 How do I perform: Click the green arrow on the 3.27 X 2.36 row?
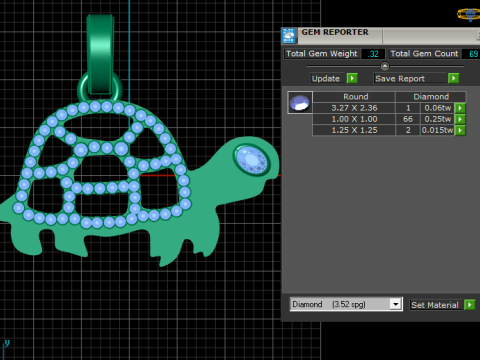460,108
